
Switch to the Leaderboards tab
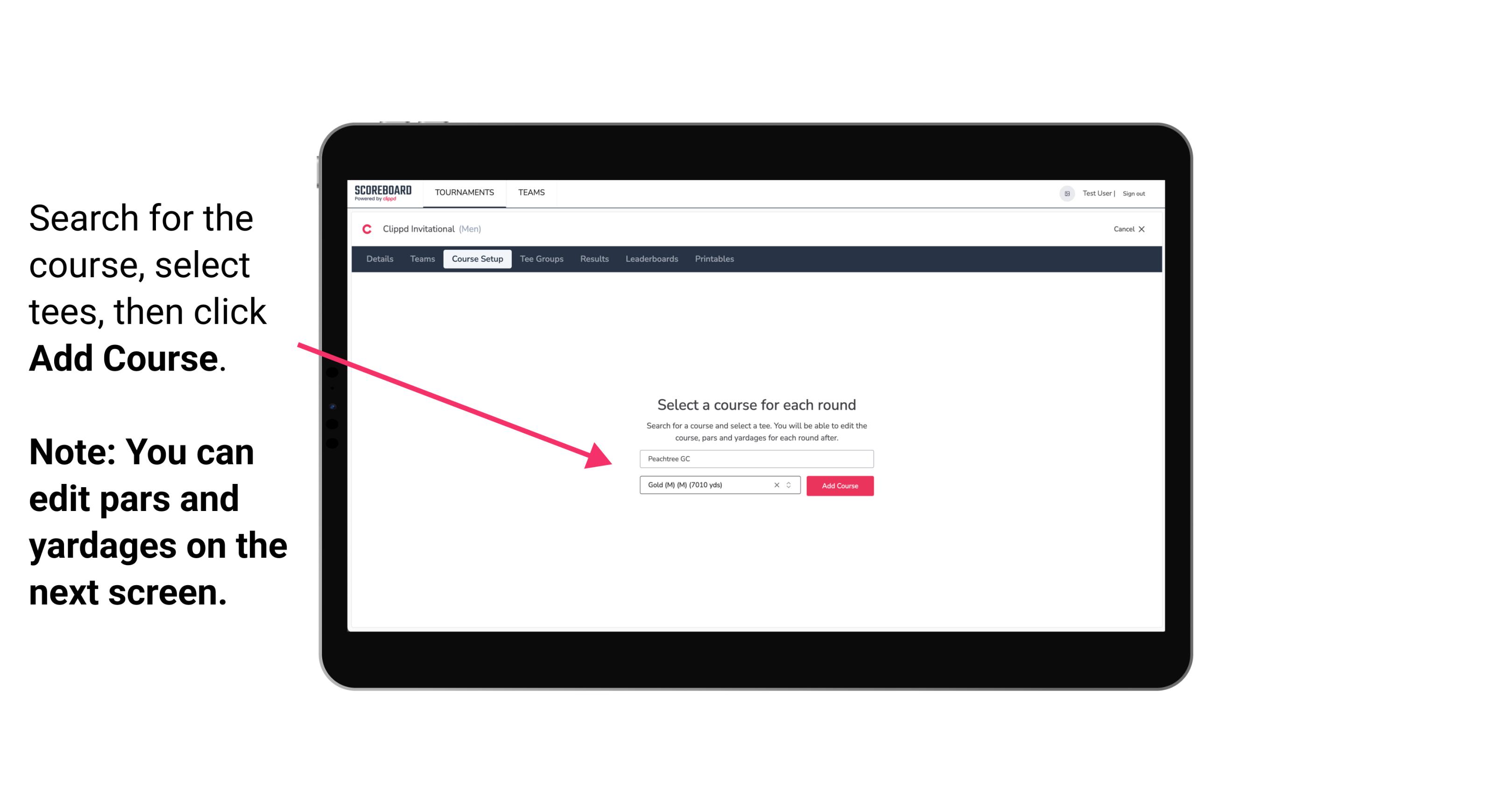pos(651,259)
